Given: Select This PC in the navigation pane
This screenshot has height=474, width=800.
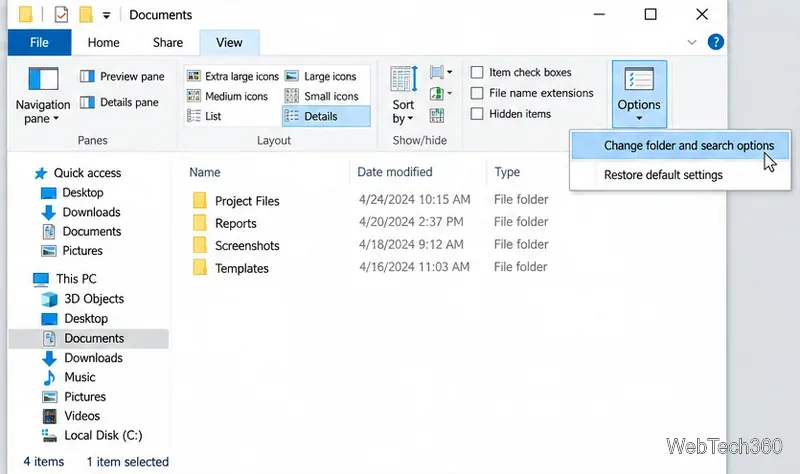Looking at the screenshot, I should (65, 279).
